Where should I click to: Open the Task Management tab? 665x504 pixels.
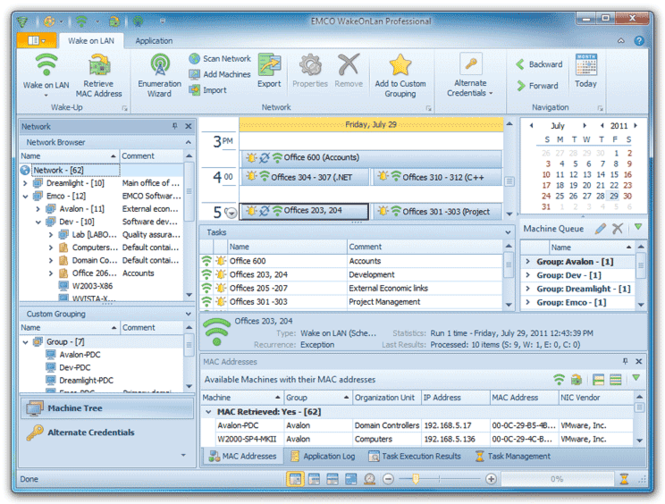(513, 456)
